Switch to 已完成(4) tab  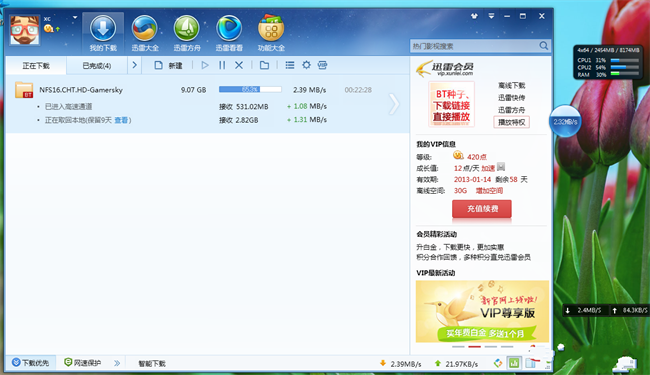point(97,65)
